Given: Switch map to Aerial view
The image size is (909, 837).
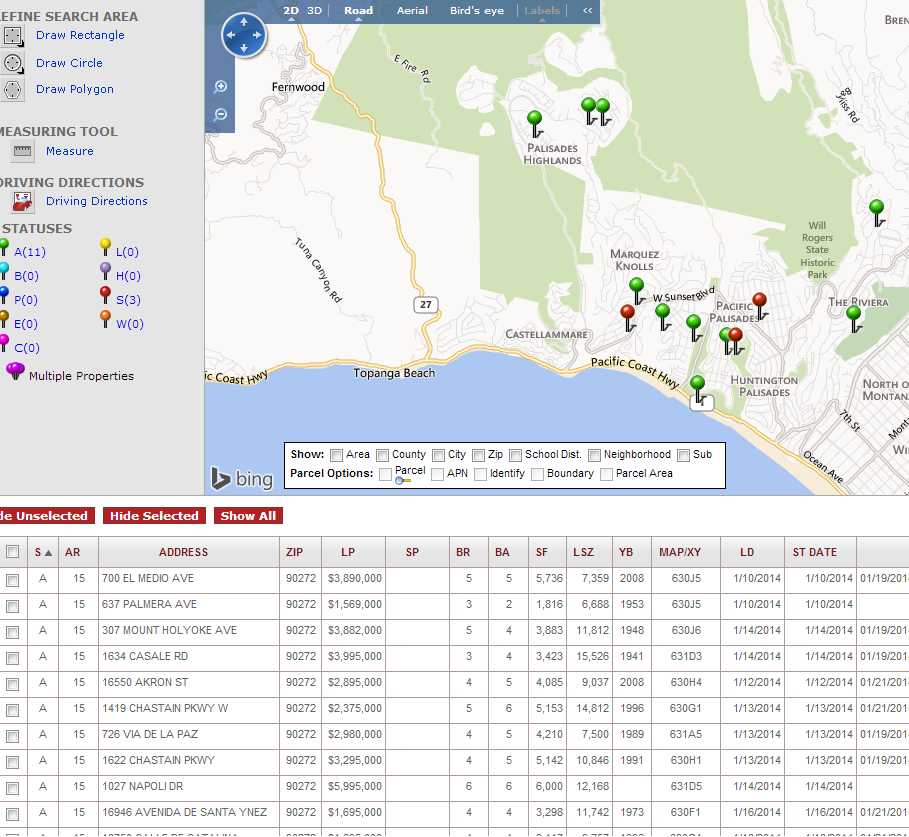Looking at the screenshot, I should click(x=412, y=11).
